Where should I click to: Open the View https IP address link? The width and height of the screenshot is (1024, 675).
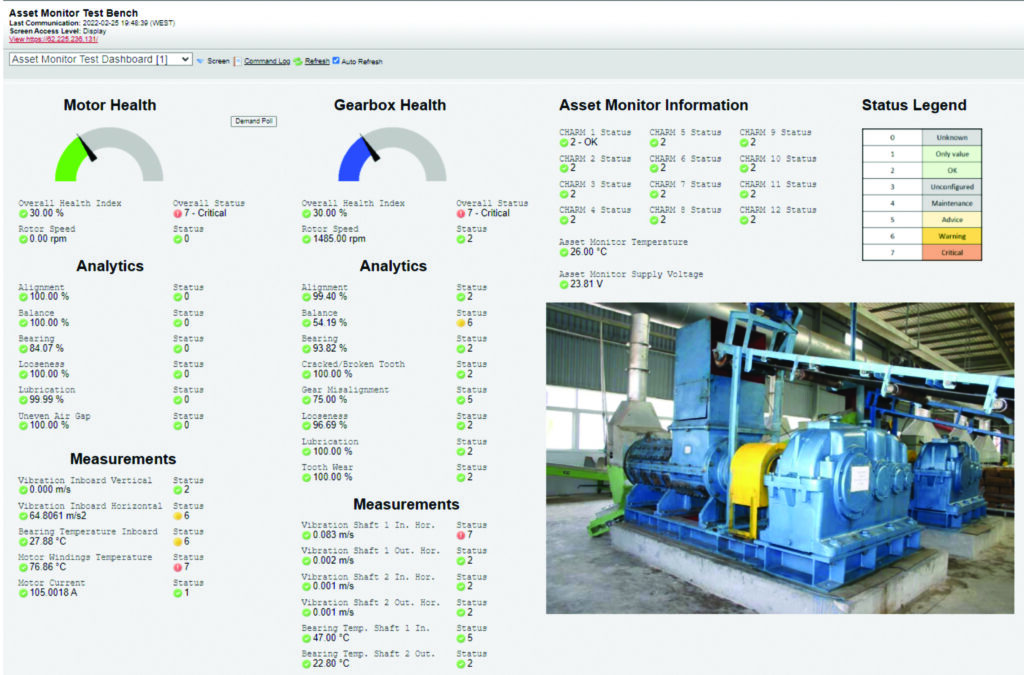(53, 39)
